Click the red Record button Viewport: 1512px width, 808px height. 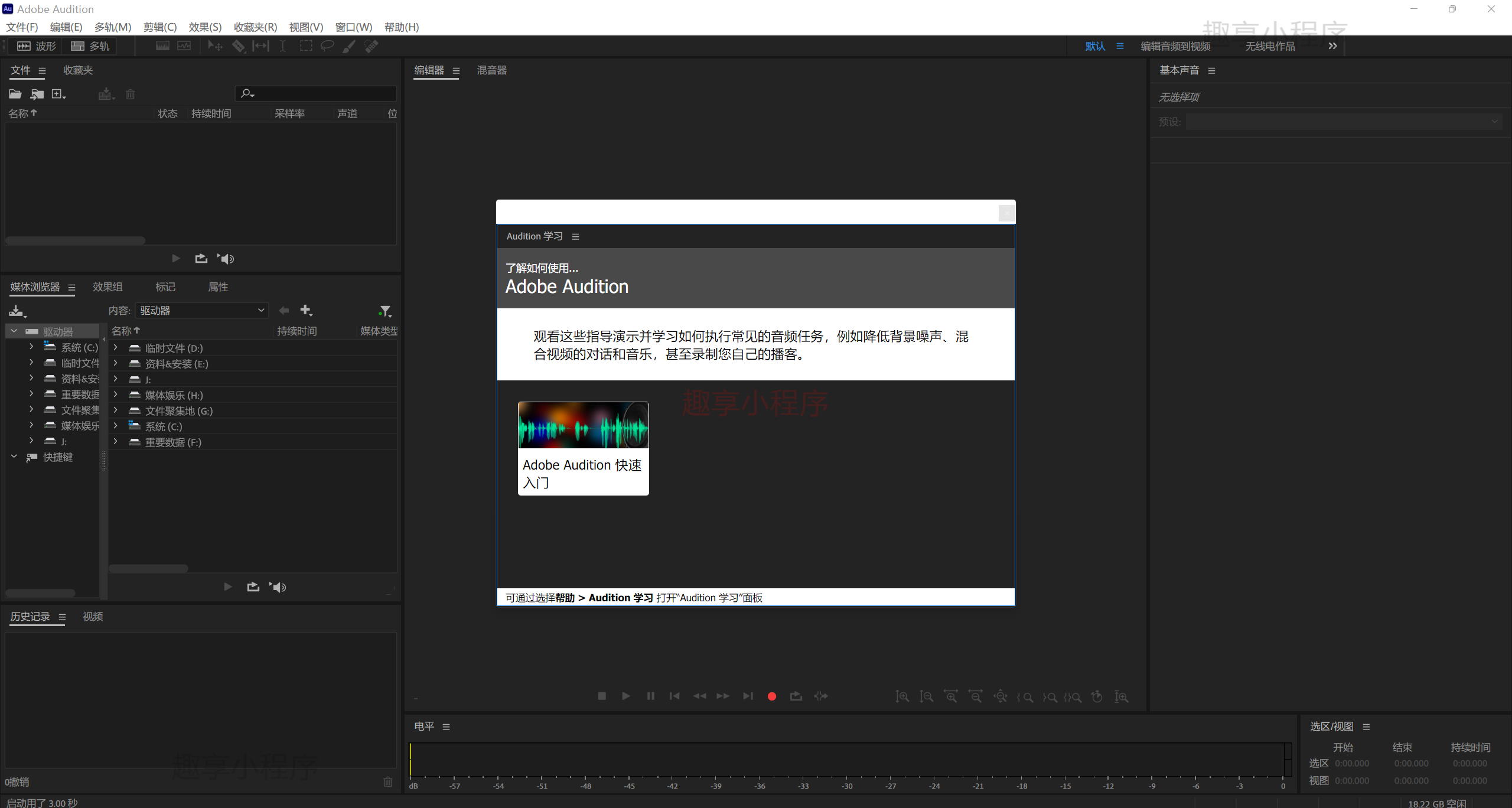(x=771, y=696)
